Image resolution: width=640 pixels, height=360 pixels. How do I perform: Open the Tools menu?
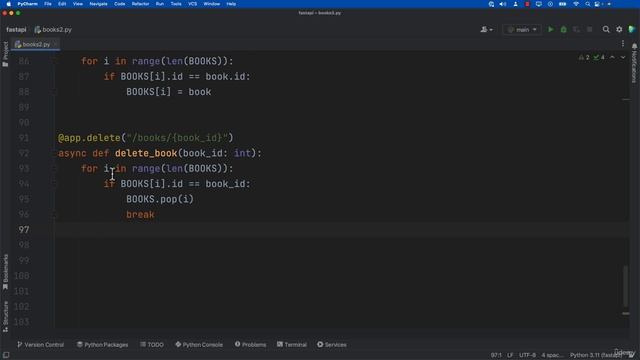point(176,4)
